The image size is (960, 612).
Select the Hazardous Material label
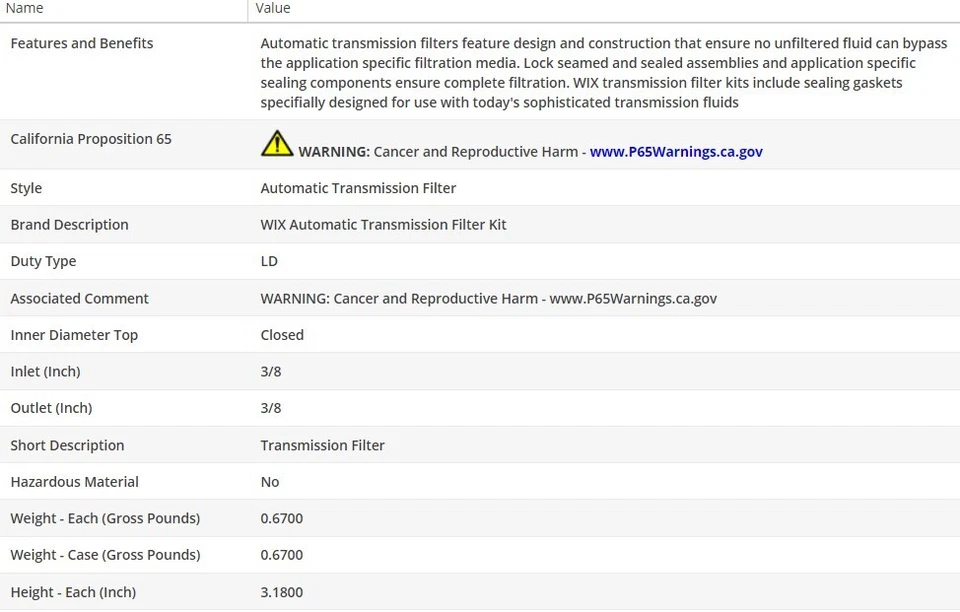(x=75, y=482)
